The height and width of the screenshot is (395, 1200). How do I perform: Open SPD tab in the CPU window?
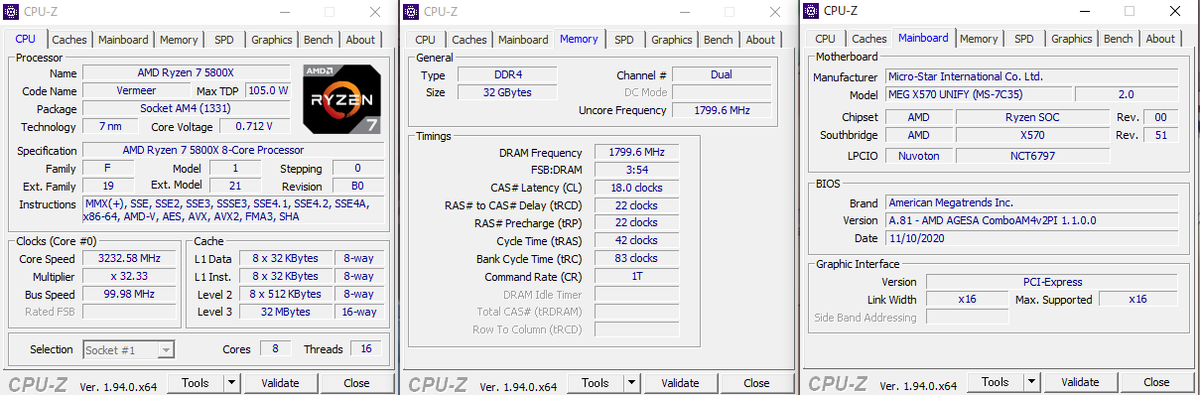click(x=224, y=40)
